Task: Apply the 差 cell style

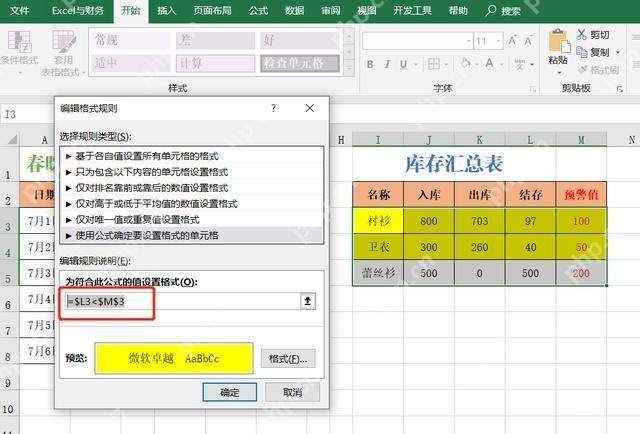Action: (216, 40)
